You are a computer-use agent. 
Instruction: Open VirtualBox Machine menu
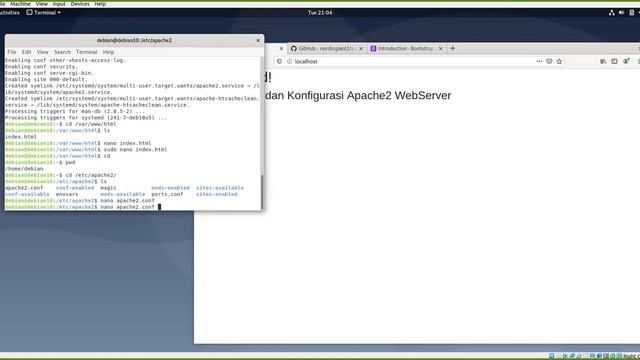[20, 4]
